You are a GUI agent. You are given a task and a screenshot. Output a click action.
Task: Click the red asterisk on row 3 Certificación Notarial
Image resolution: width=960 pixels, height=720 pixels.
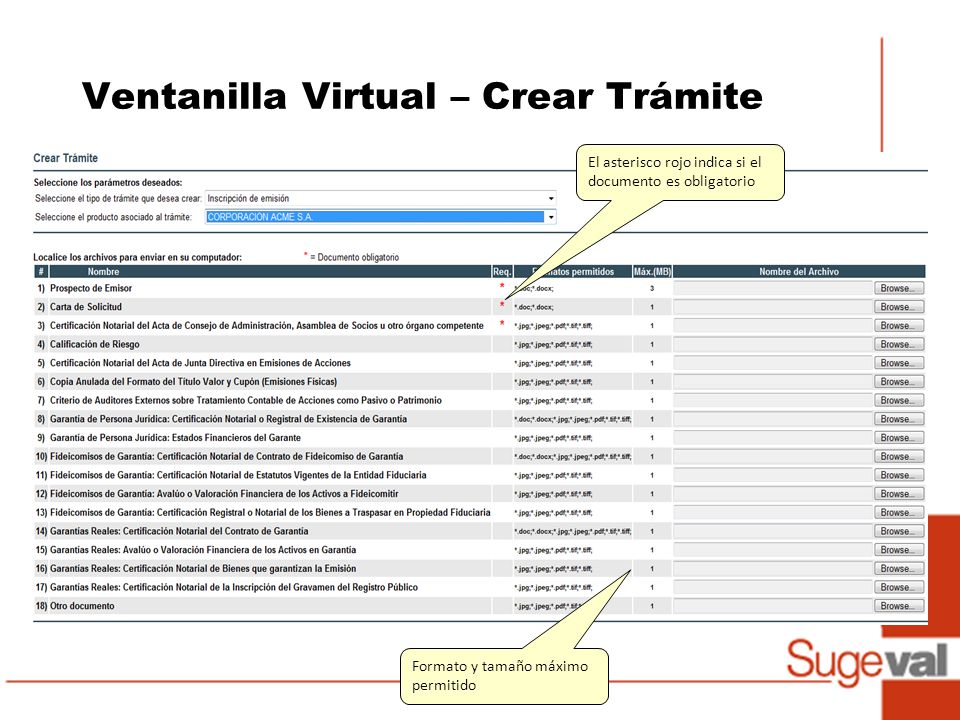click(x=502, y=324)
